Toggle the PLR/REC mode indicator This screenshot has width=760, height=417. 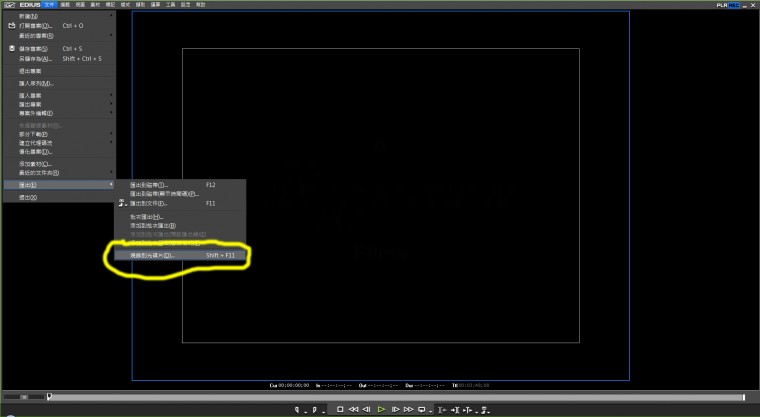728,5
